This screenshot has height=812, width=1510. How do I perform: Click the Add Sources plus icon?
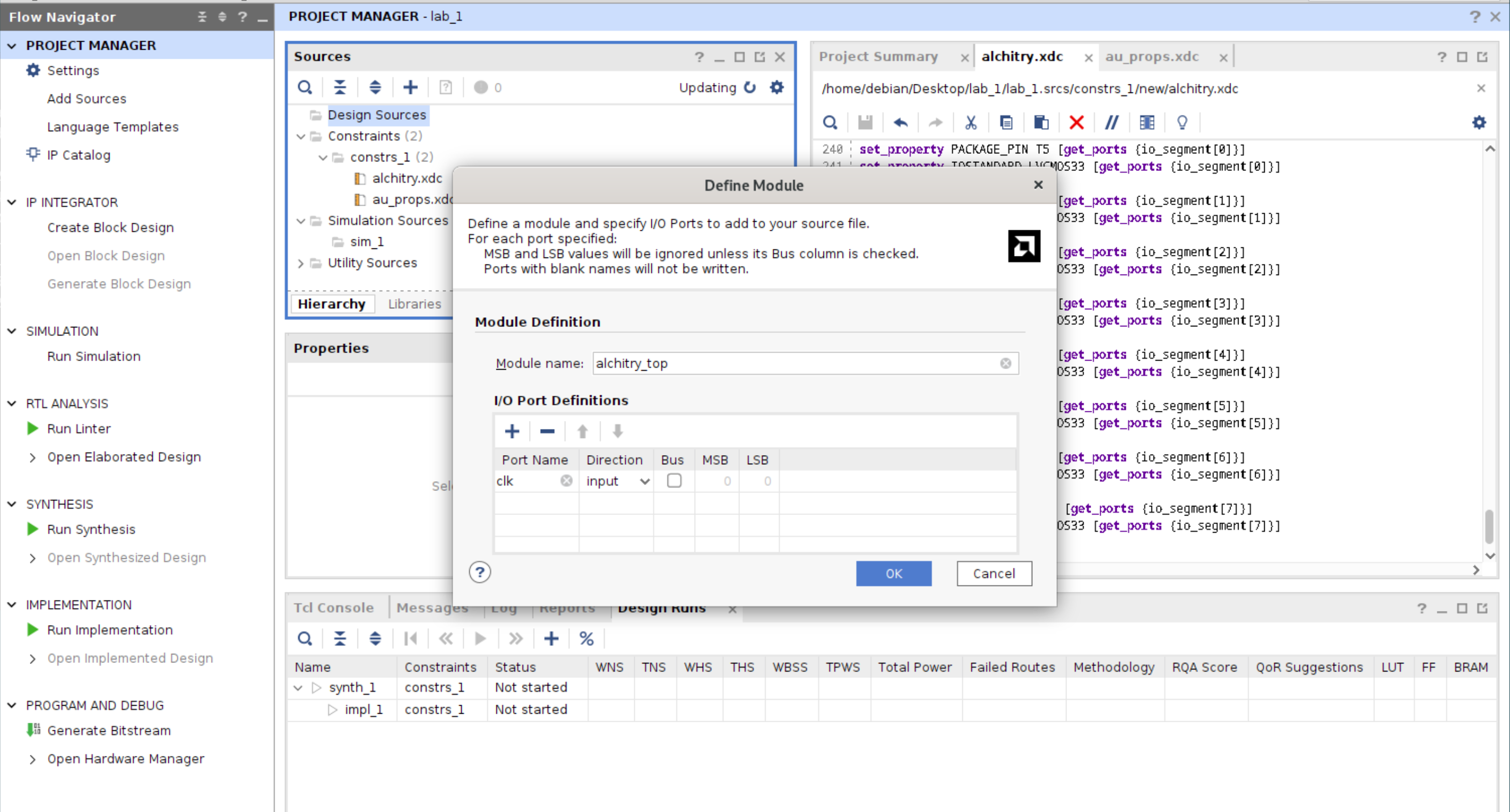(410, 87)
